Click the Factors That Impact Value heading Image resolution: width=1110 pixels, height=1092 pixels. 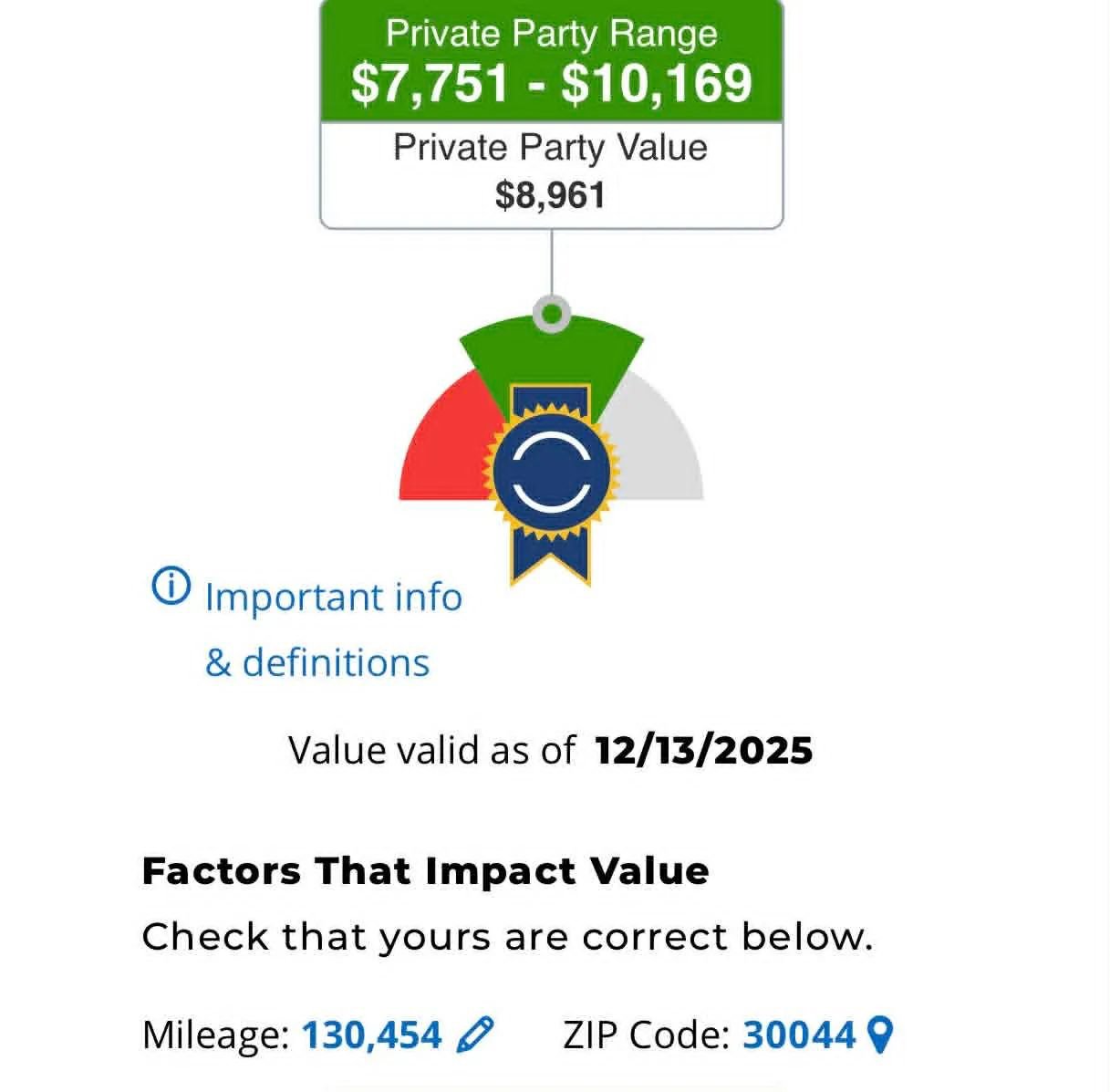coord(425,871)
